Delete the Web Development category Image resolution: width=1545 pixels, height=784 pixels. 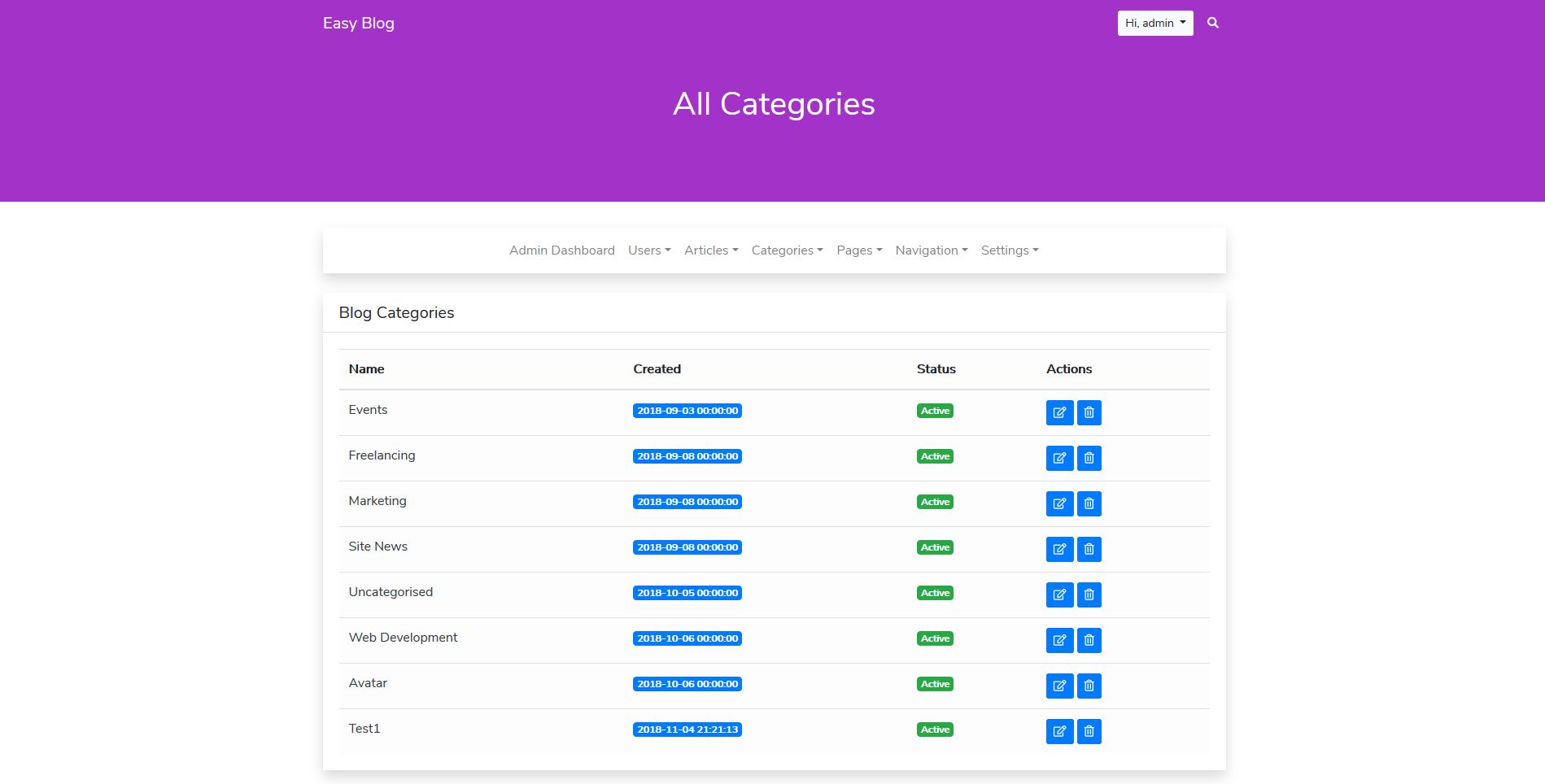point(1089,640)
